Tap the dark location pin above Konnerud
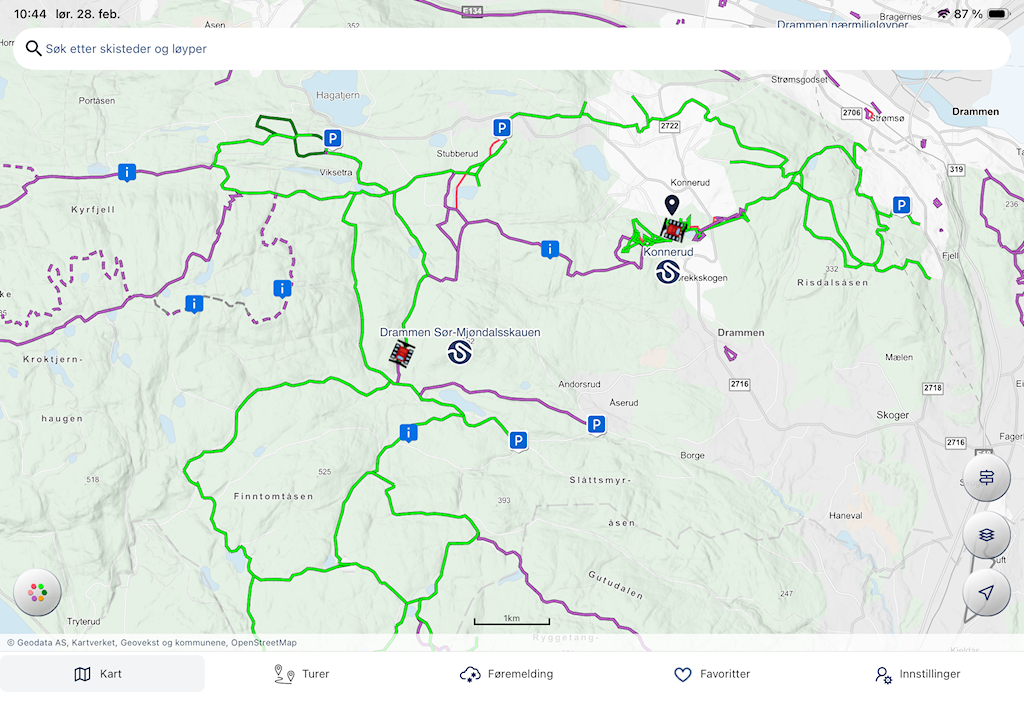The height and width of the screenshot is (712, 1024). (x=672, y=205)
